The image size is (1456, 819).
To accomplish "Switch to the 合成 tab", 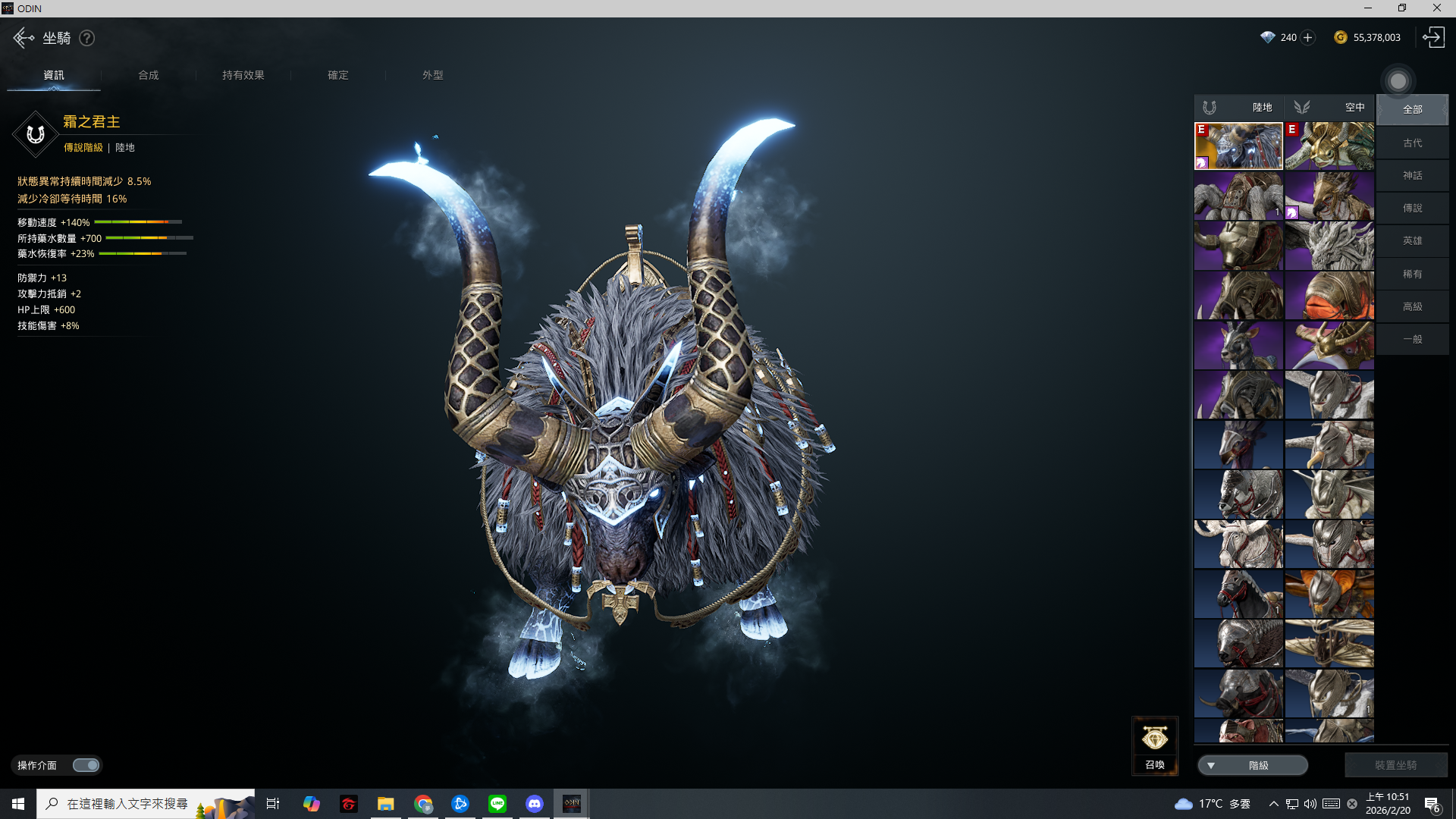I will click(x=149, y=75).
